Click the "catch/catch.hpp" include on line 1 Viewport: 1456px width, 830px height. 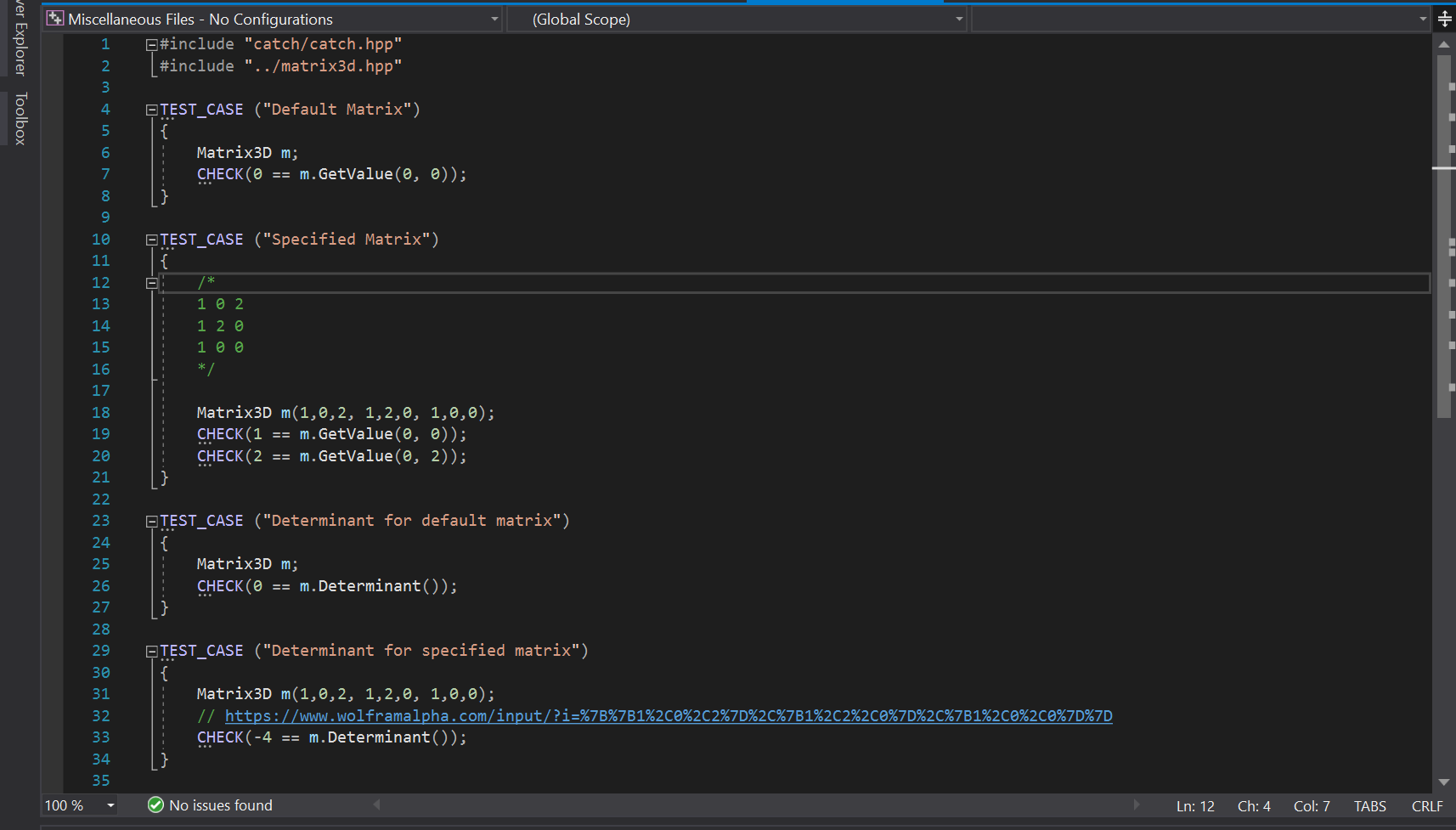pos(323,44)
